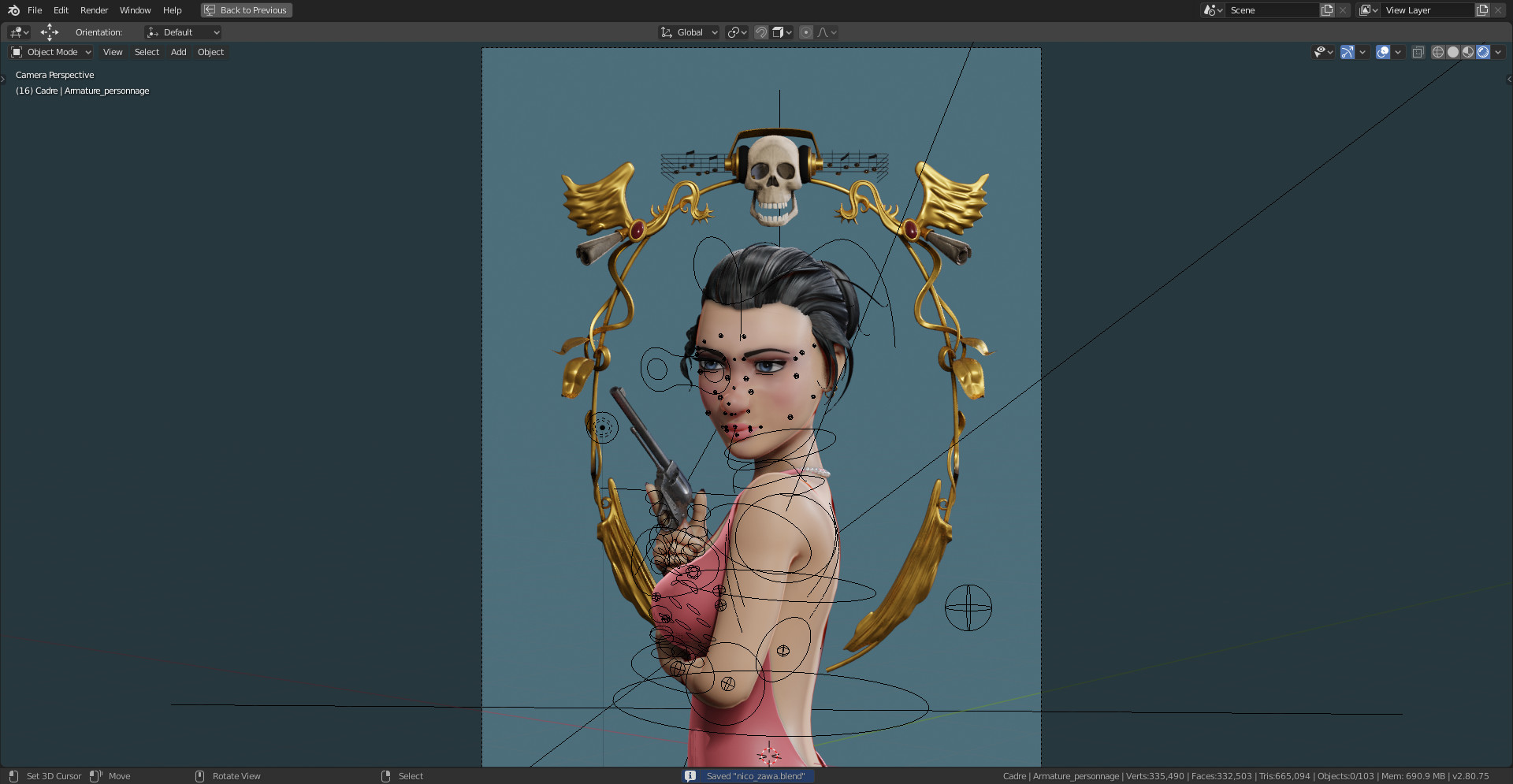Image resolution: width=1513 pixels, height=784 pixels.
Task: Open the viewport Object menu
Action: tap(210, 52)
